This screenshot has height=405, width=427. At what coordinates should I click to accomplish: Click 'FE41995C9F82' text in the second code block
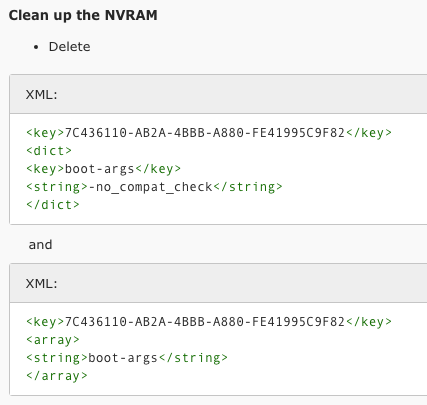click(x=298, y=322)
